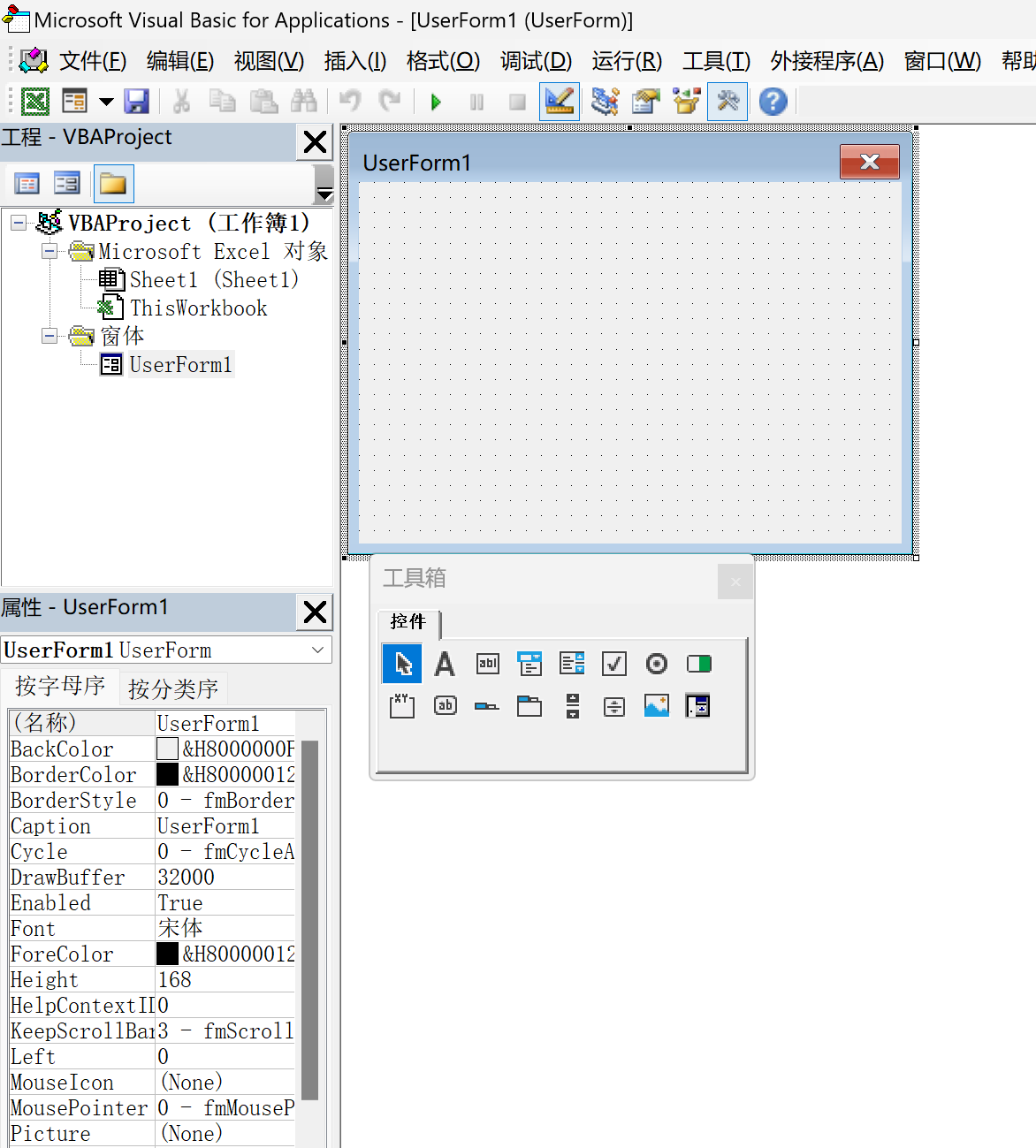Pick the RefEdit control in the toolbox

[698, 705]
